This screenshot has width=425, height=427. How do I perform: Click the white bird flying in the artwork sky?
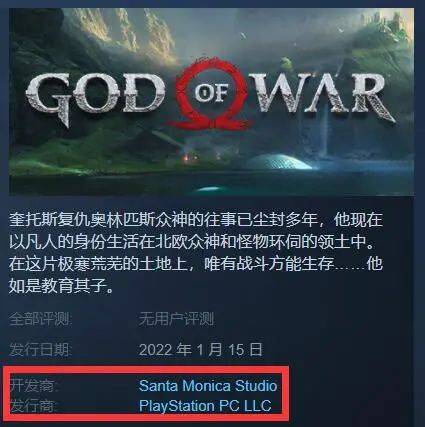pos(341,31)
